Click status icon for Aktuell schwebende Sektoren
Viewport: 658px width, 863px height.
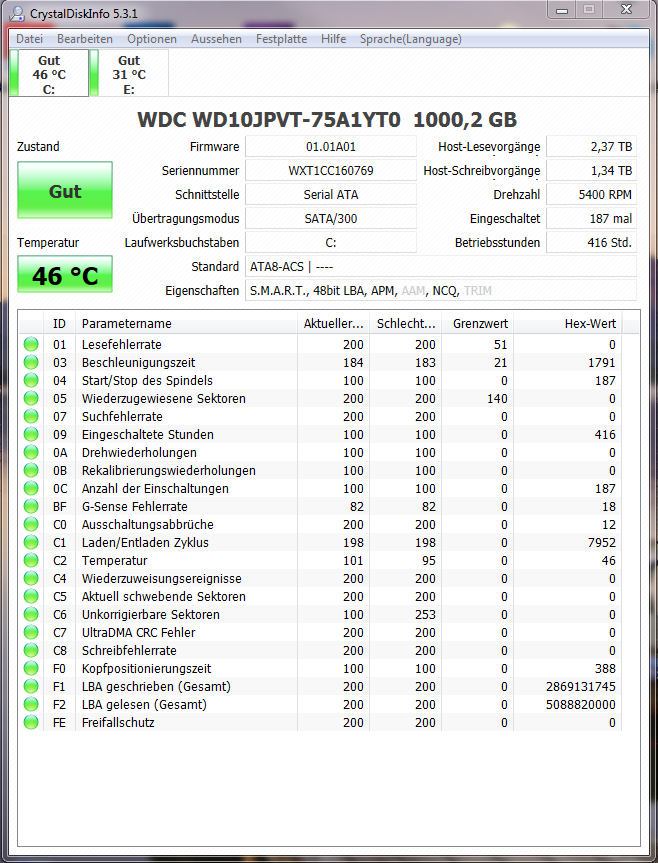pos(31,597)
